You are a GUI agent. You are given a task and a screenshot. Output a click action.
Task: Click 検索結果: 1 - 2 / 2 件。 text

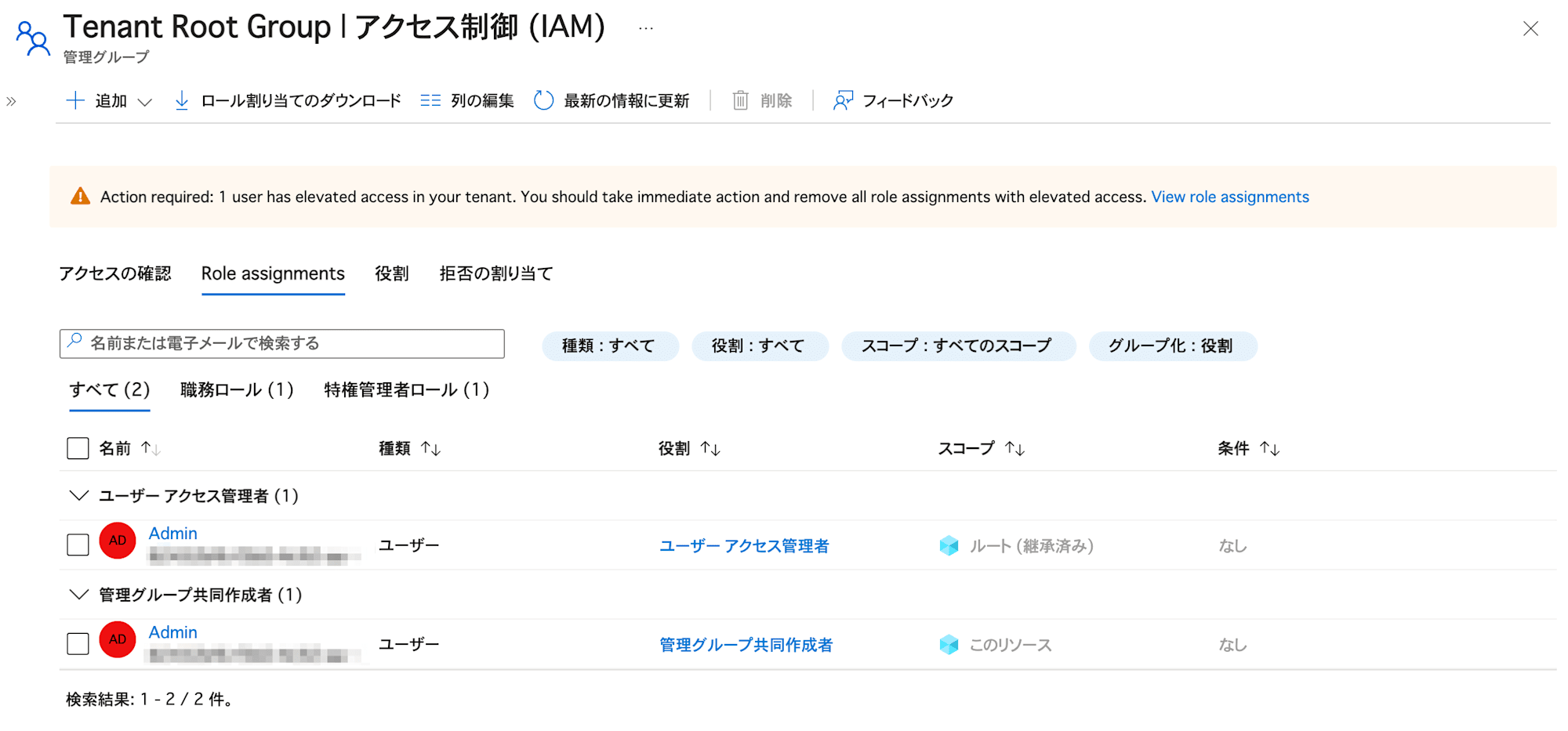150,699
